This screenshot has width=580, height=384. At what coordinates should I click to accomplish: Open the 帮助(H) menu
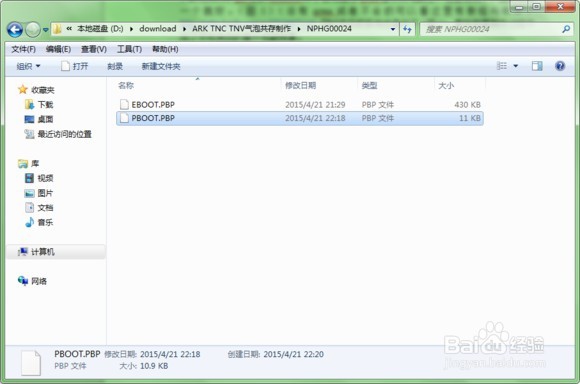(165, 49)
